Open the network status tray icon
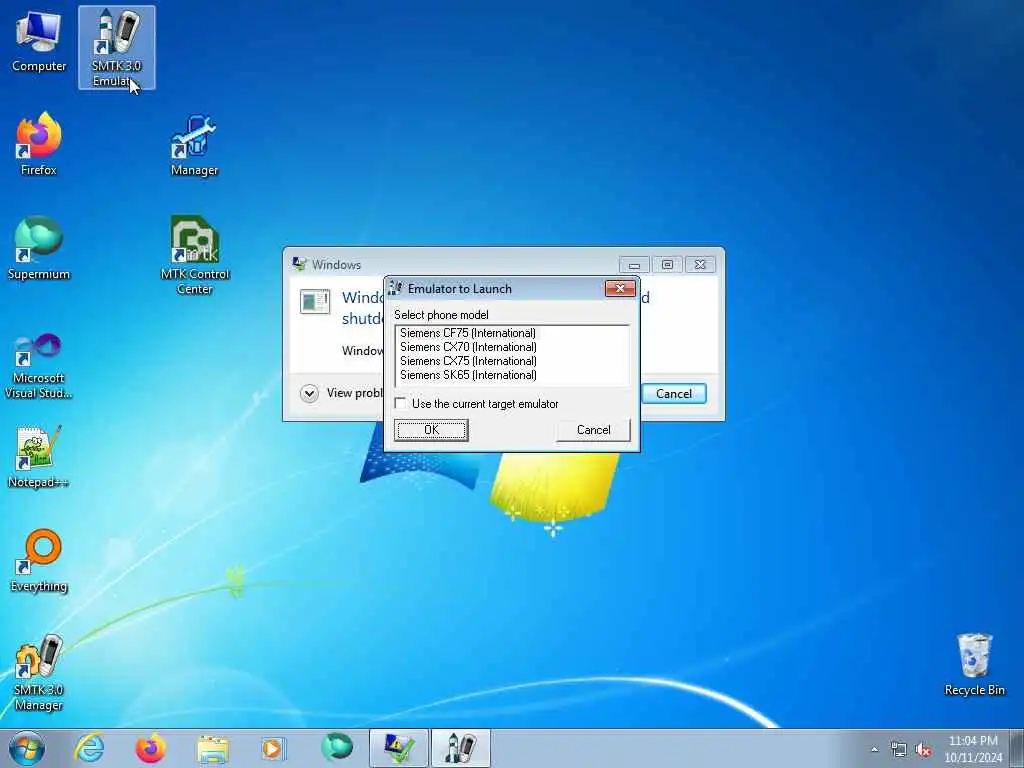 point(899,750)
